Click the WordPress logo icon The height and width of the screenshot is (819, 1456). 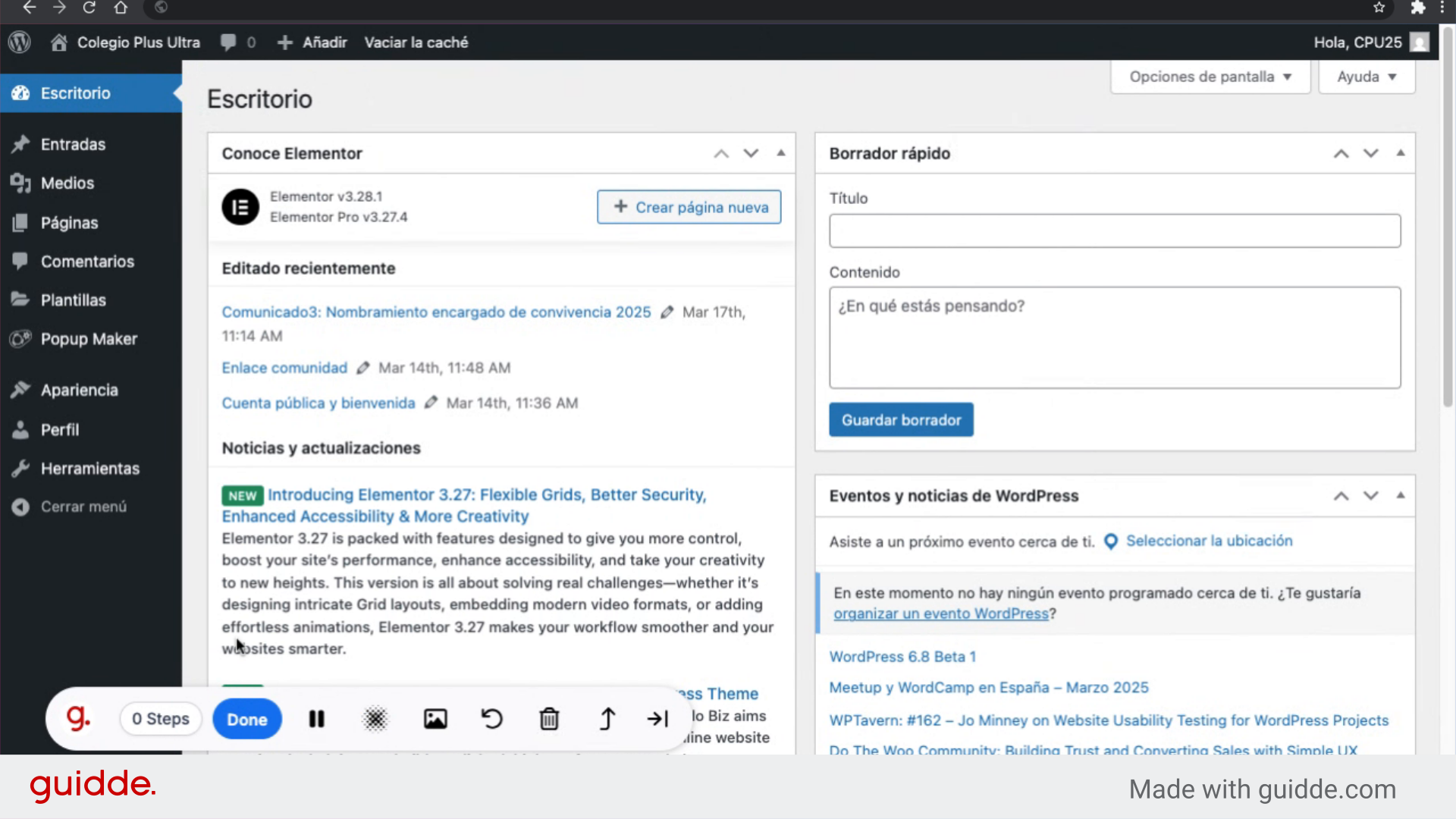coord(20,42)
